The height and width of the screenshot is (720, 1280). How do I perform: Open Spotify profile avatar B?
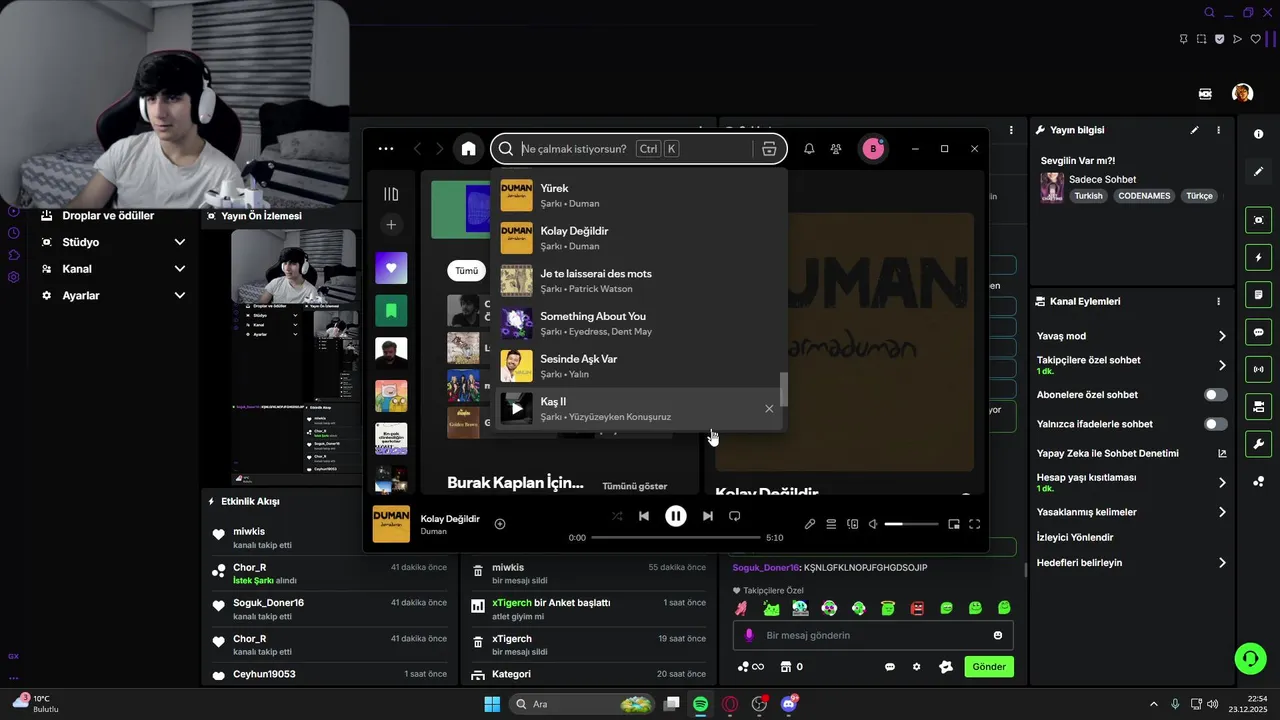[873, 149]
